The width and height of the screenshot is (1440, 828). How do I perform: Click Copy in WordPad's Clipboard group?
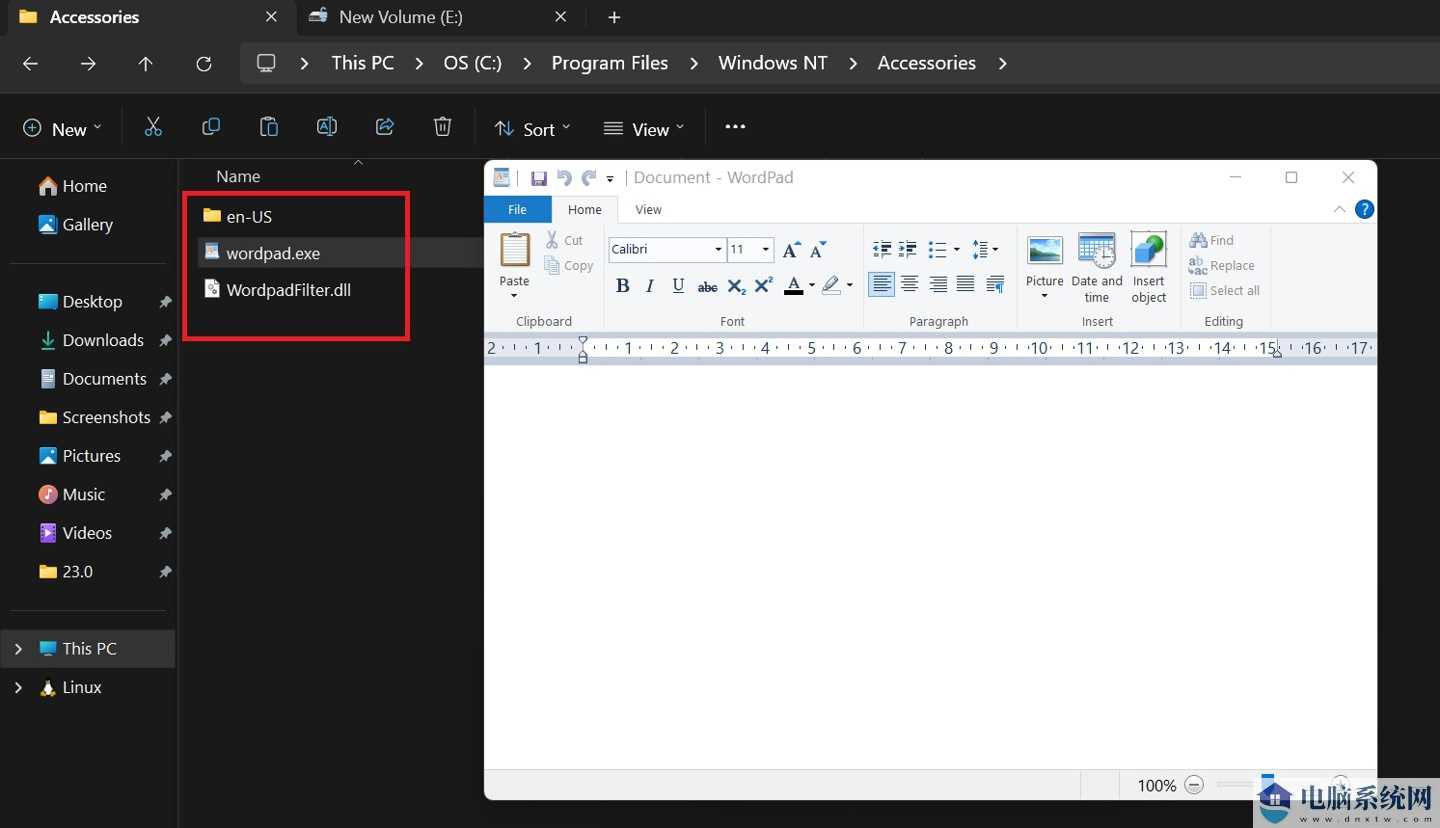tap(569, 266)
